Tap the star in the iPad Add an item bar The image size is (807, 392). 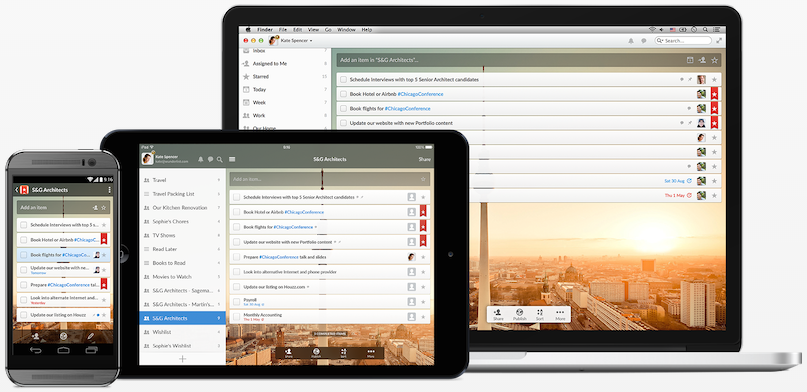click(x=423, y=179)
